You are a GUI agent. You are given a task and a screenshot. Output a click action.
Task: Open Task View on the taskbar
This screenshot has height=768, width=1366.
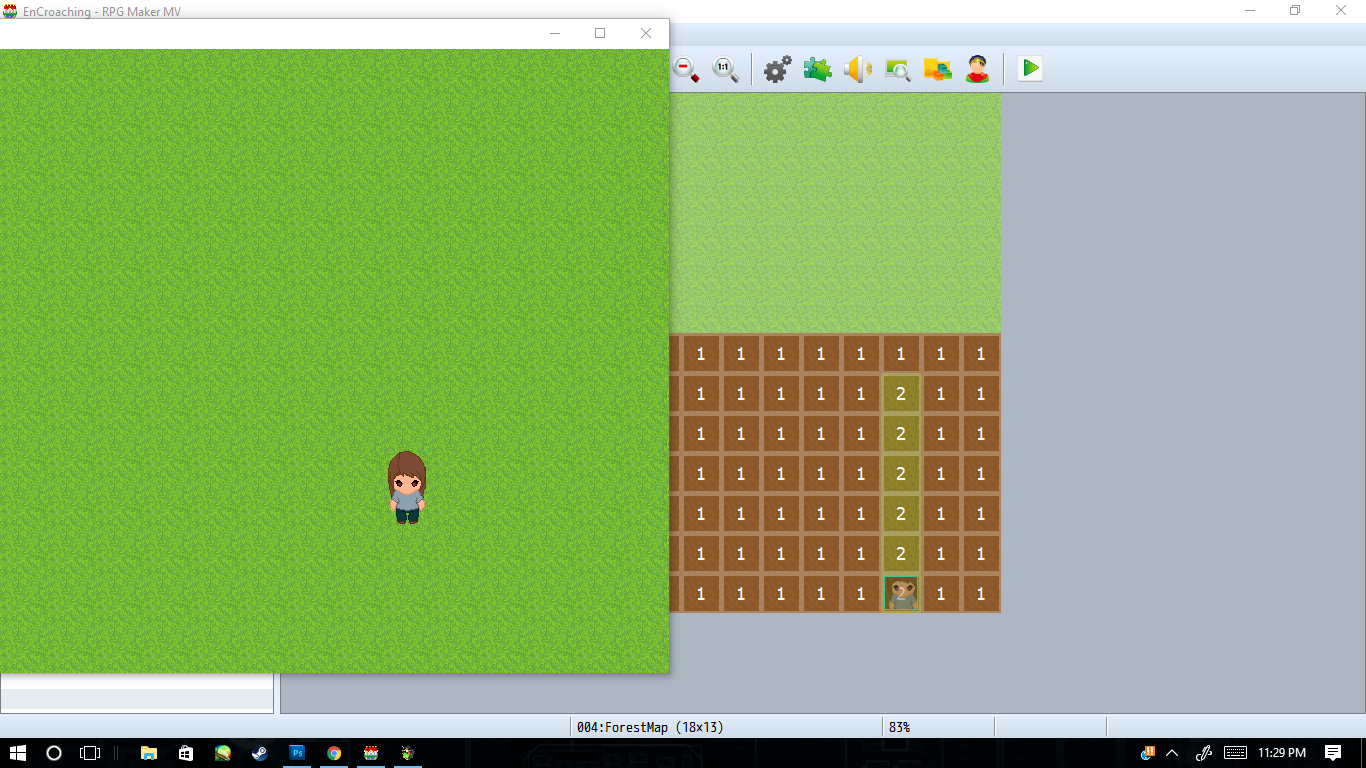pyautogui.click(x=90, y=753)
